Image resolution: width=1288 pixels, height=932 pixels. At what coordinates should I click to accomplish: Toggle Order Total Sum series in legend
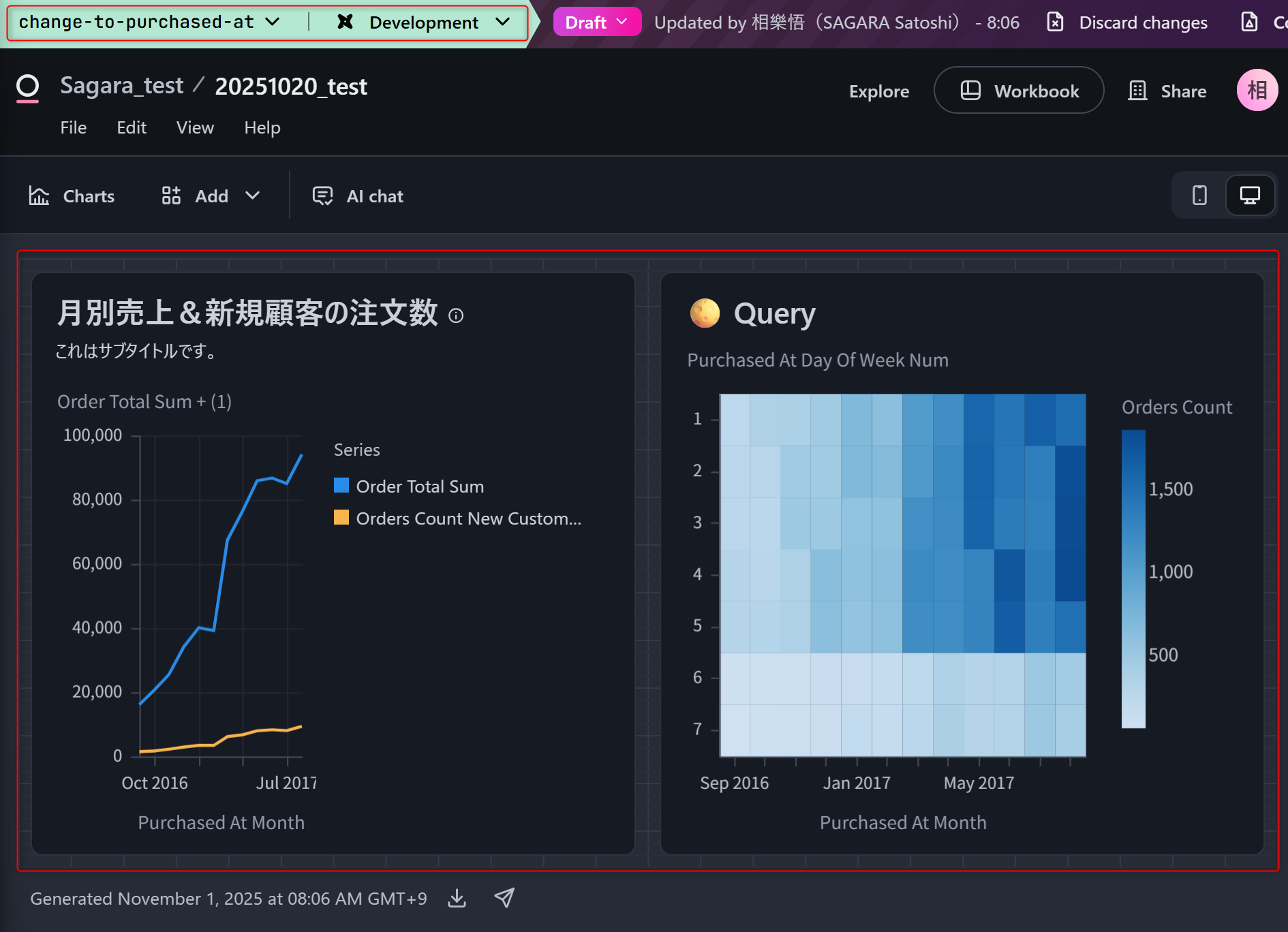[419, 486]
